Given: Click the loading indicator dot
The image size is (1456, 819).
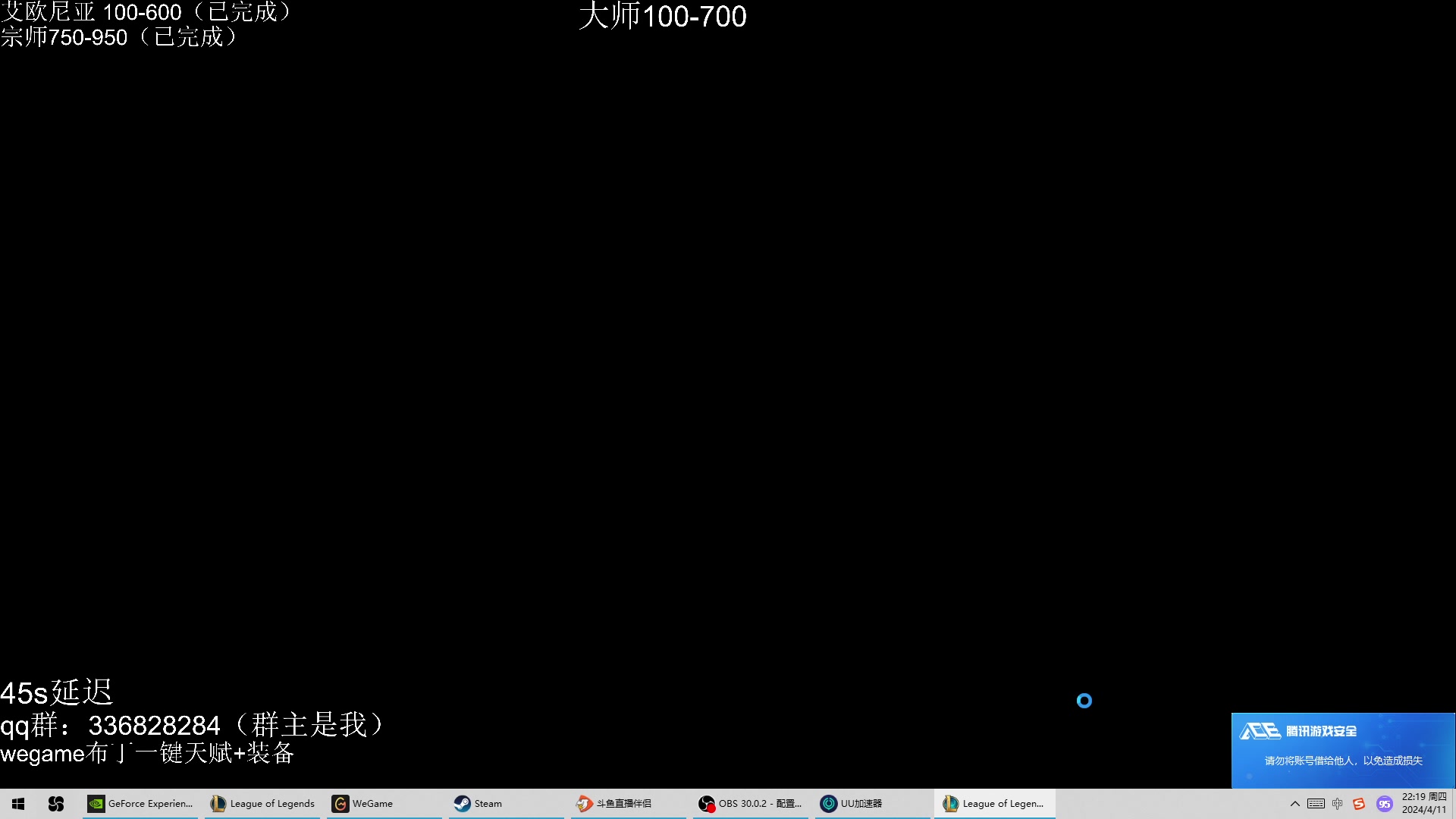Looking at the screenshot, I should pyautogui.click(x=1084, y=700).
